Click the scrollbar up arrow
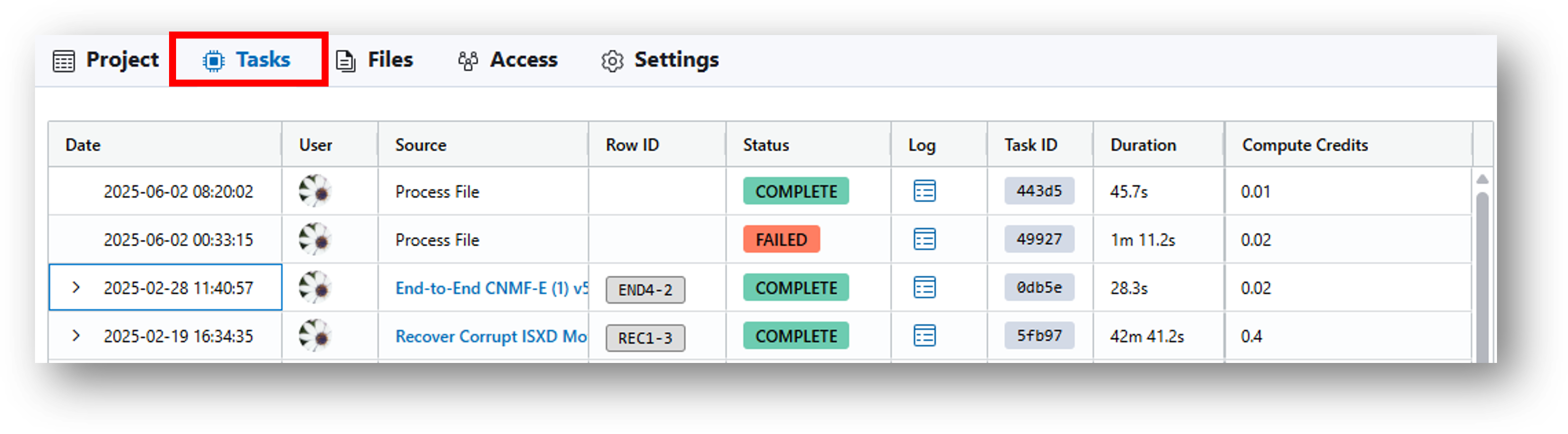 coord(1482,179)
